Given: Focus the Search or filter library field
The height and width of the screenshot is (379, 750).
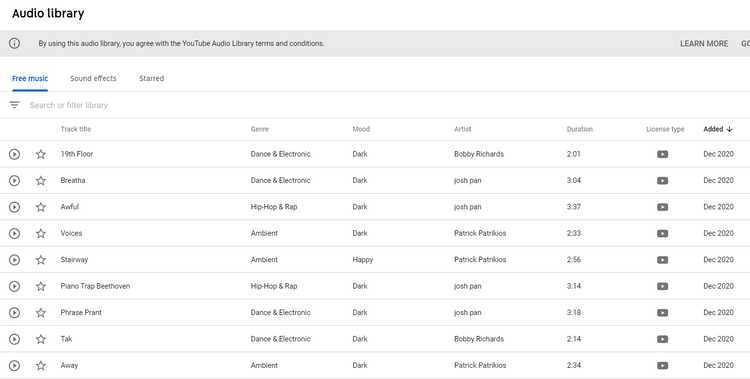Looking at the screenshot, I should [x=68, y=105].
